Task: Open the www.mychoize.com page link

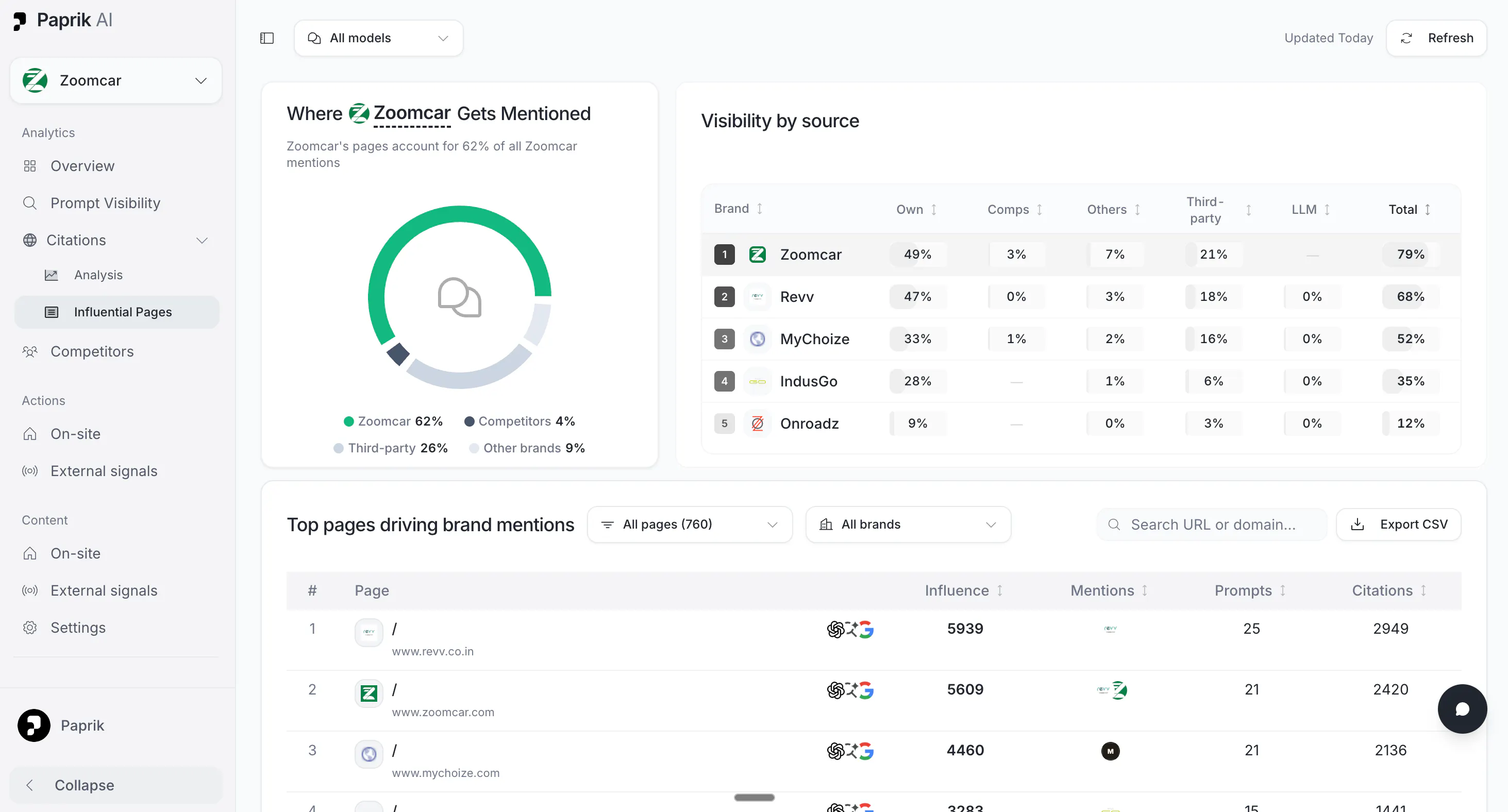Action: click(445, 773)
